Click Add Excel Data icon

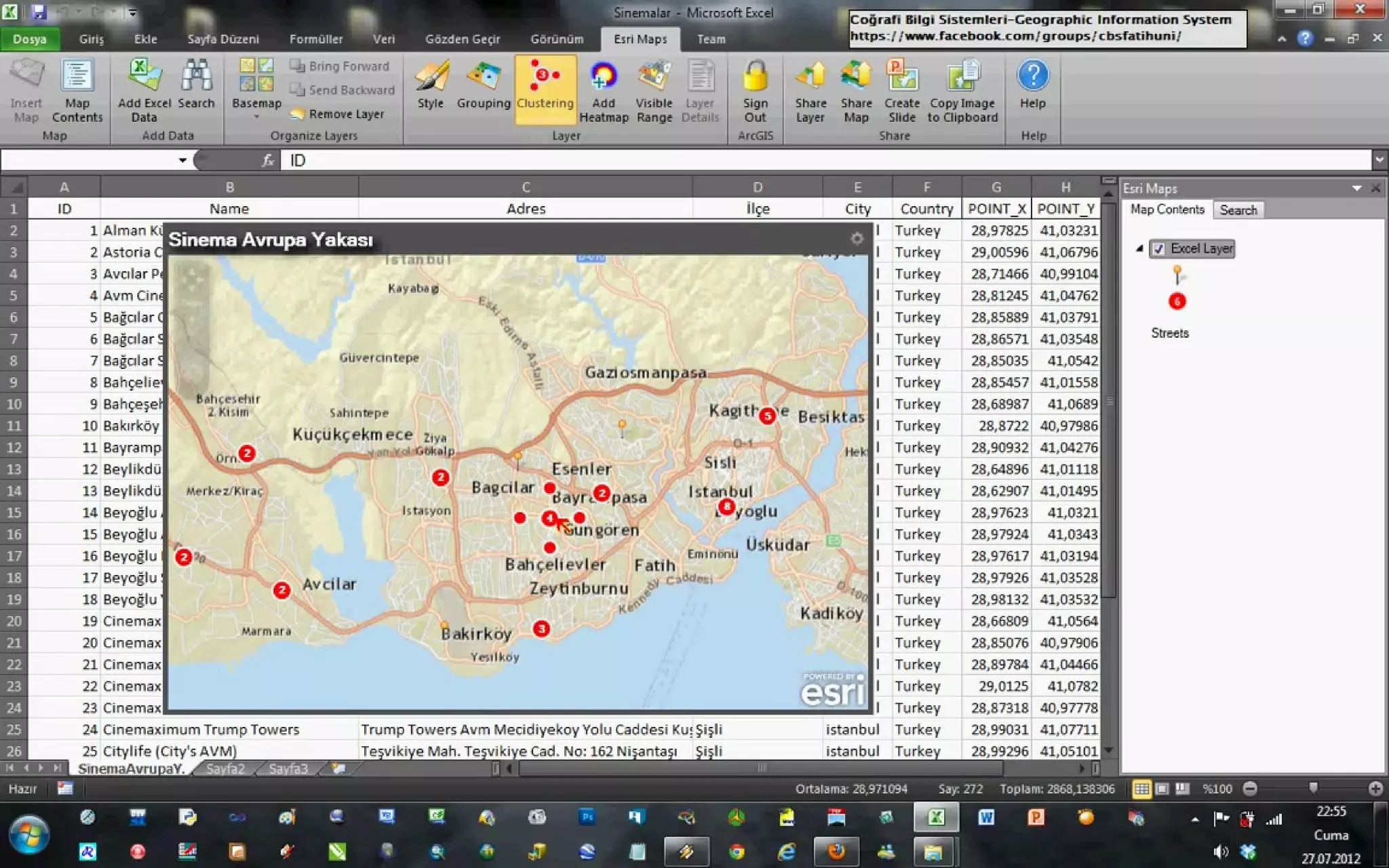[x=144, y=92]
